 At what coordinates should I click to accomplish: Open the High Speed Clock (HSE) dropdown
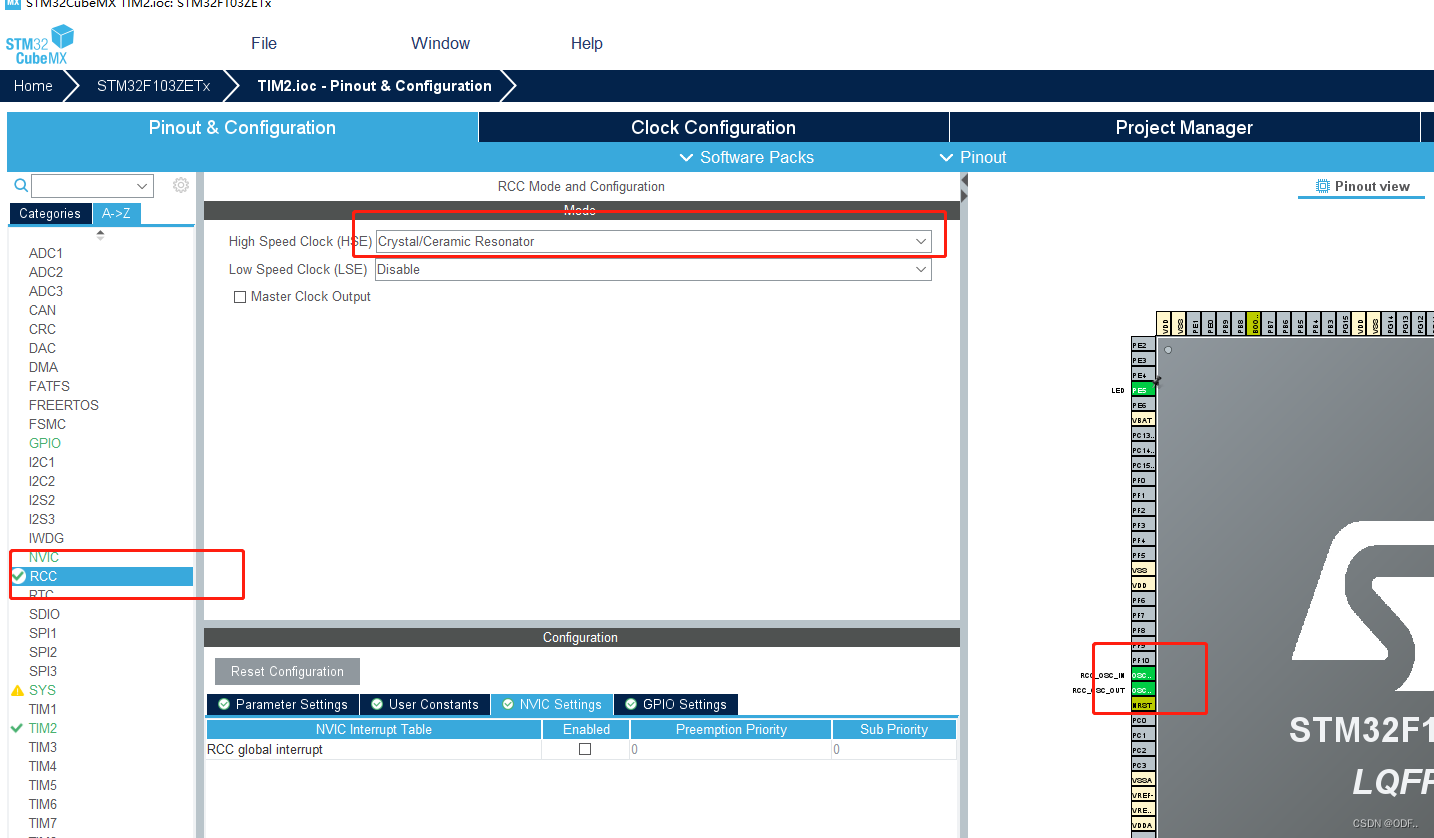(654, 241)
